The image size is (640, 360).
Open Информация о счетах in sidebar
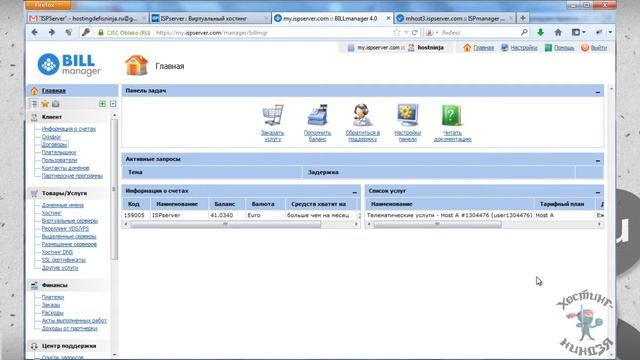tap(69, 129)
